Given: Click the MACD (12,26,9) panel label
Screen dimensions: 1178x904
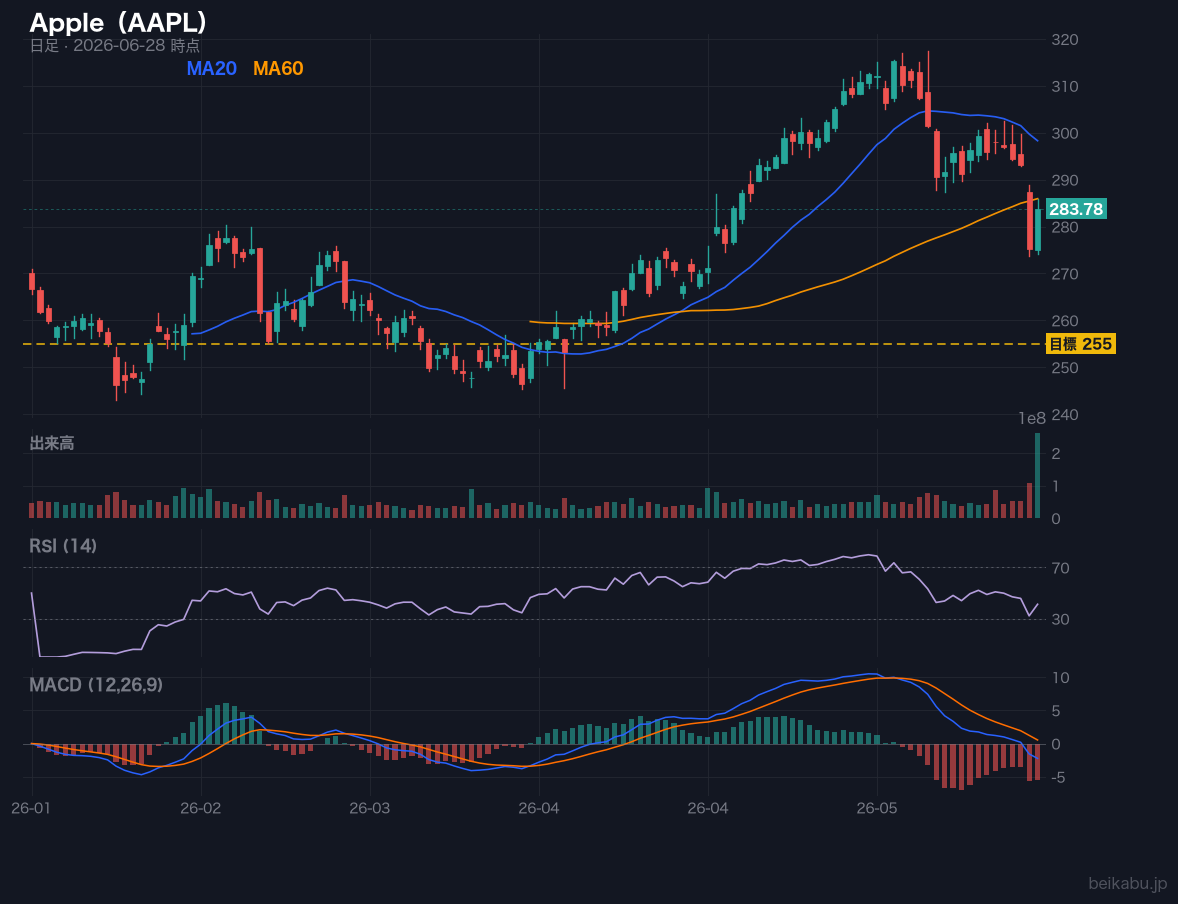Looking at the screenshot, I should (96, 685).
